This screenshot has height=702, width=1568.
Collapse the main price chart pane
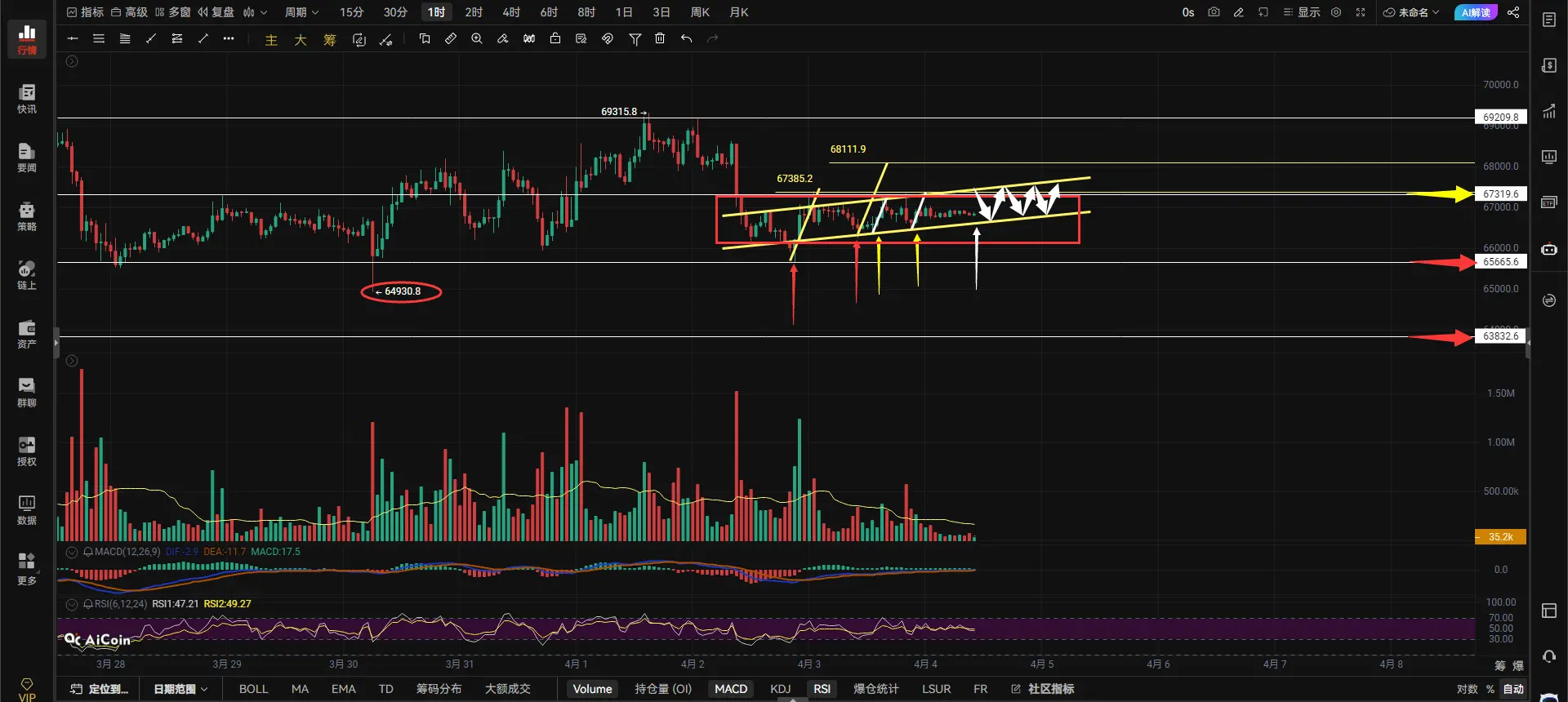pyautogui.click(x=72, y=61)
